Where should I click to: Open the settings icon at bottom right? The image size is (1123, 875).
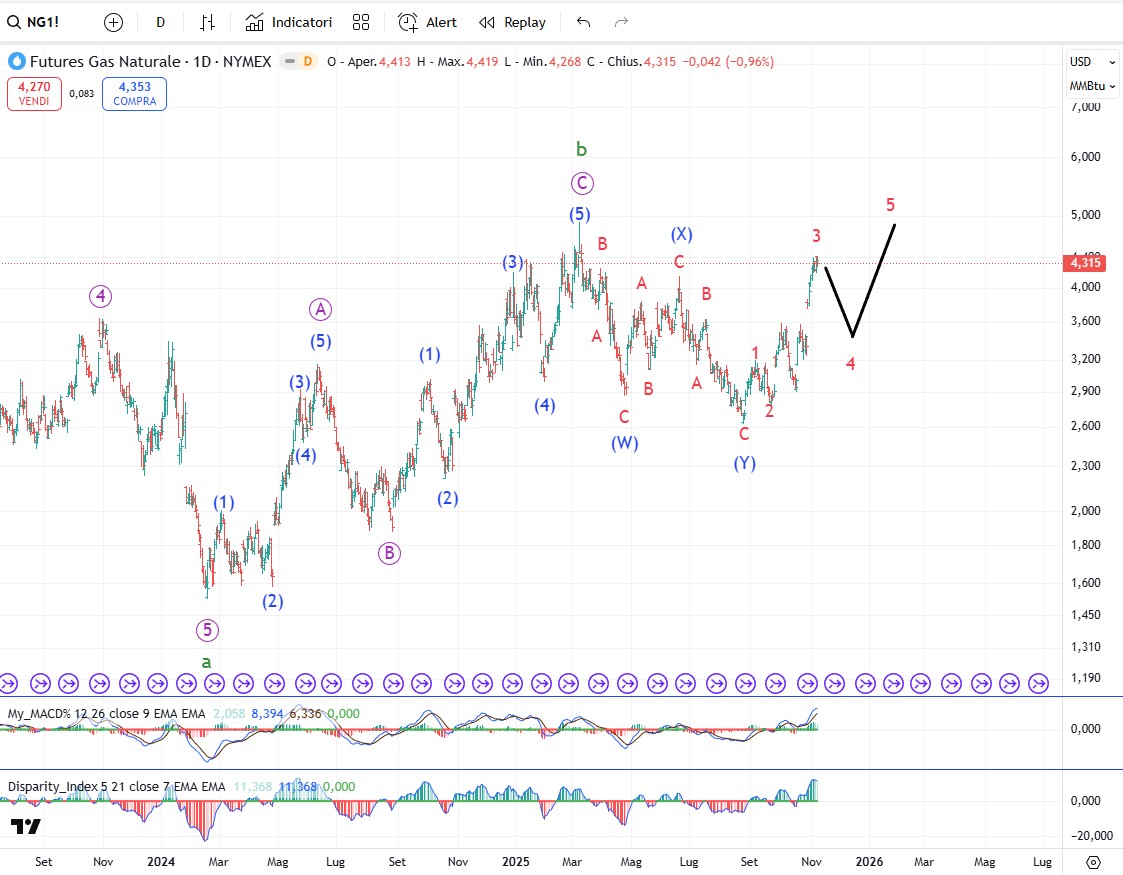(1093, 861)
